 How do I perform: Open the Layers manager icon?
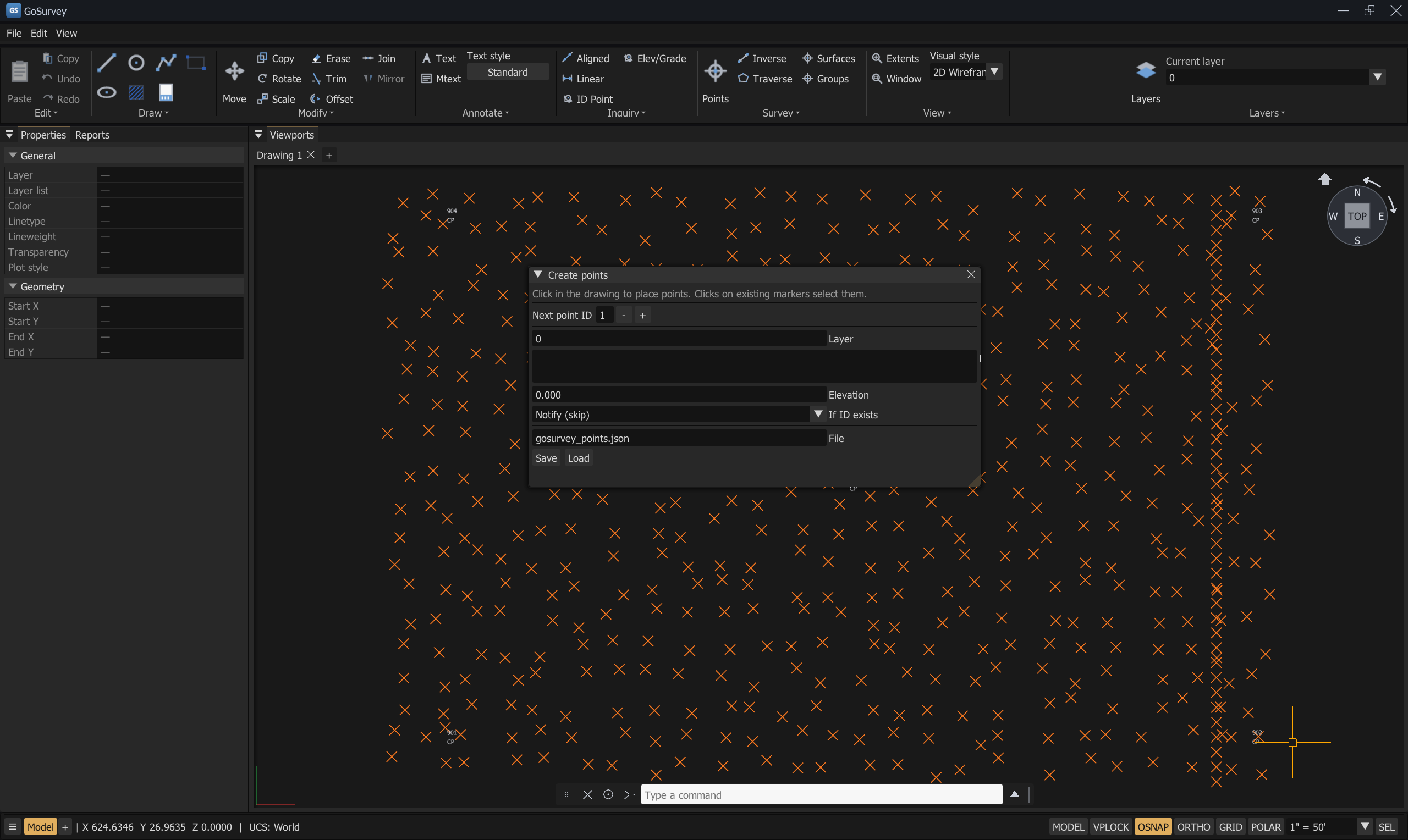tap(1145, 70)
